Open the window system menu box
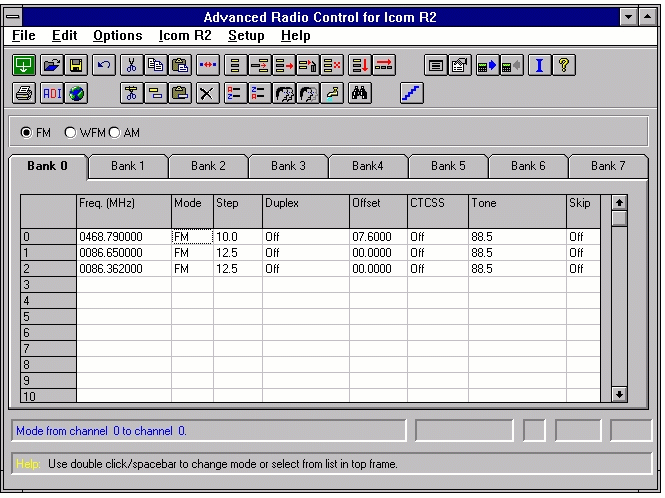Screen dimensions: 665x498 pyautogui.click(x=13, y=17)
